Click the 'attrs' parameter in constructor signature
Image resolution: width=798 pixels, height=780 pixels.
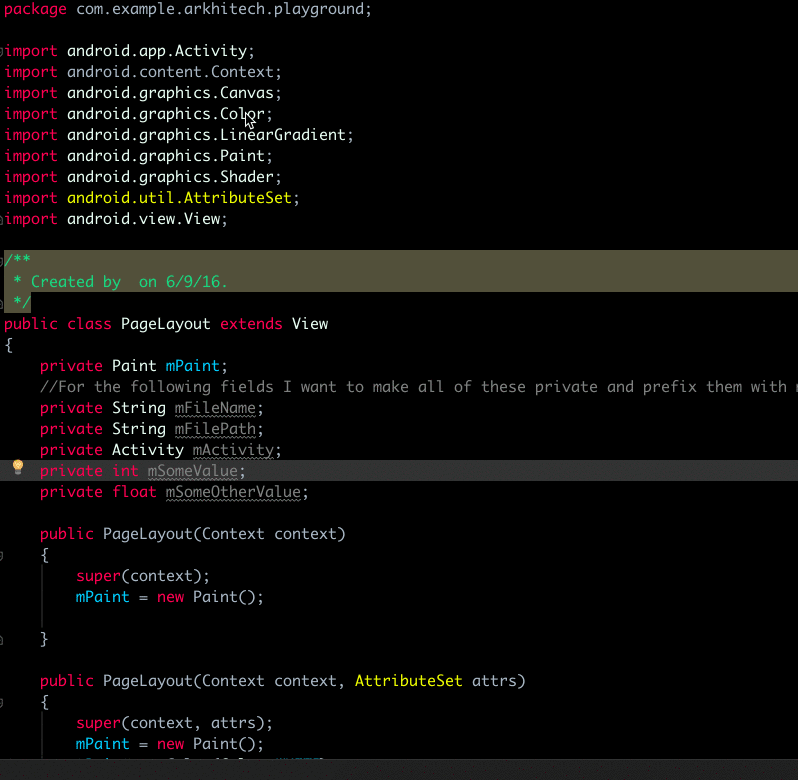coord(494,681)
